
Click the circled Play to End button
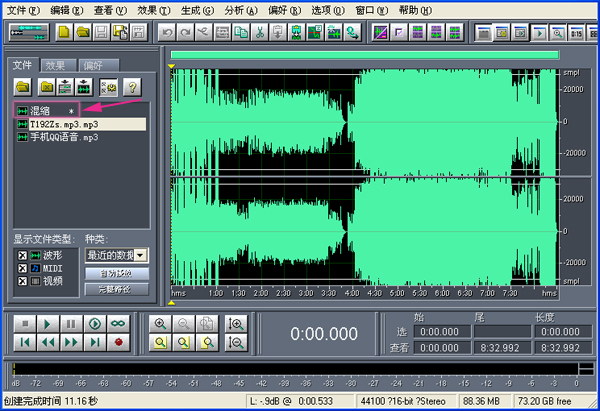pyautogui.click(x=95, y=324)
